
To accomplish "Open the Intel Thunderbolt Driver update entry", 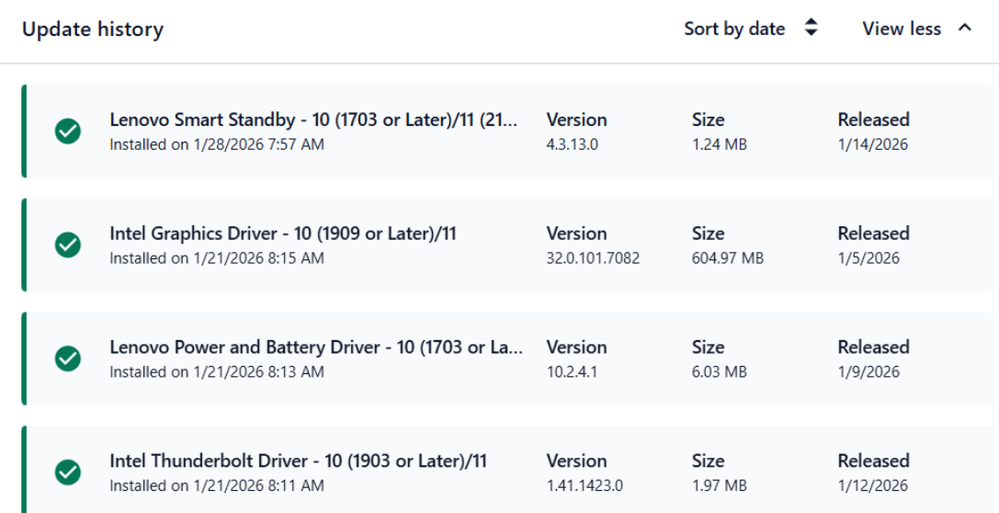I will 298,462.
